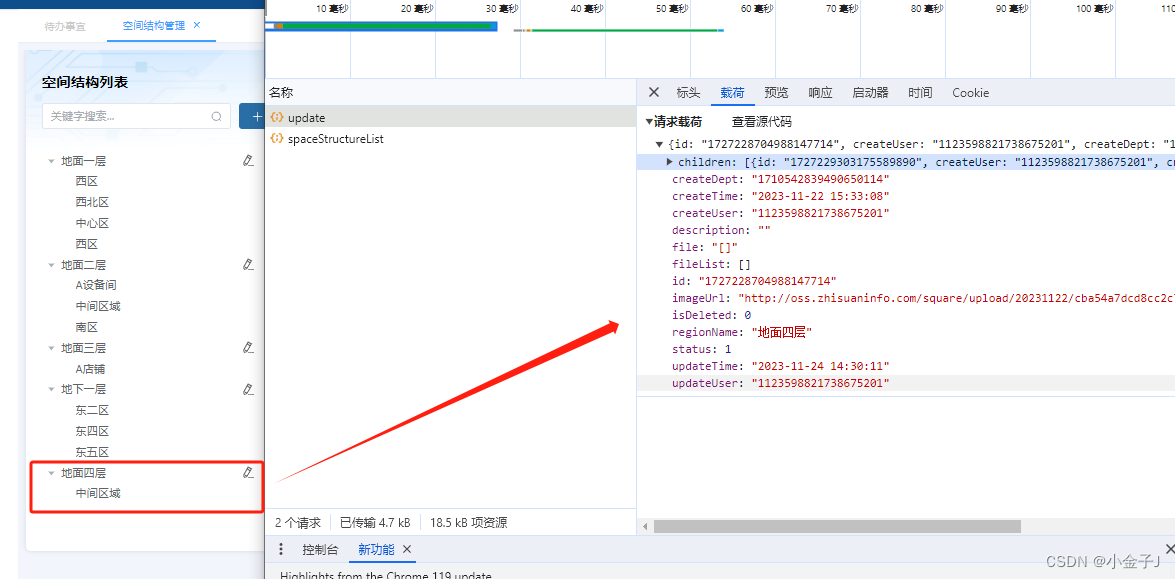Click the 标头 button
1175x579 pixels.
point(688,92)
